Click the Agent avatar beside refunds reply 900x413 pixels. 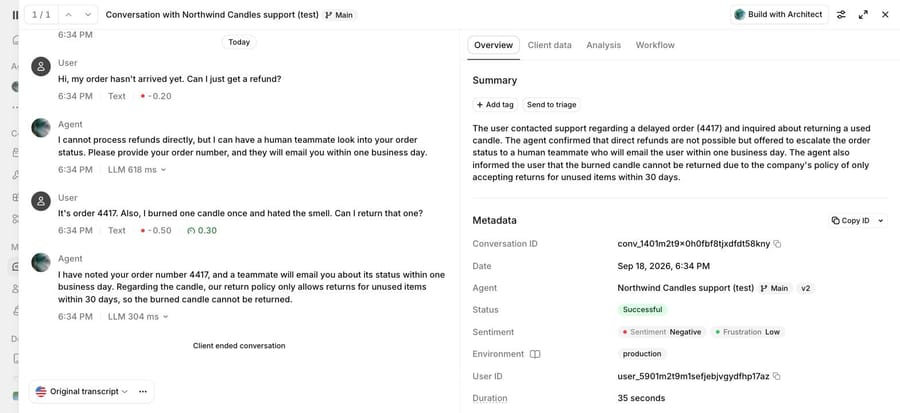point(41,128)
